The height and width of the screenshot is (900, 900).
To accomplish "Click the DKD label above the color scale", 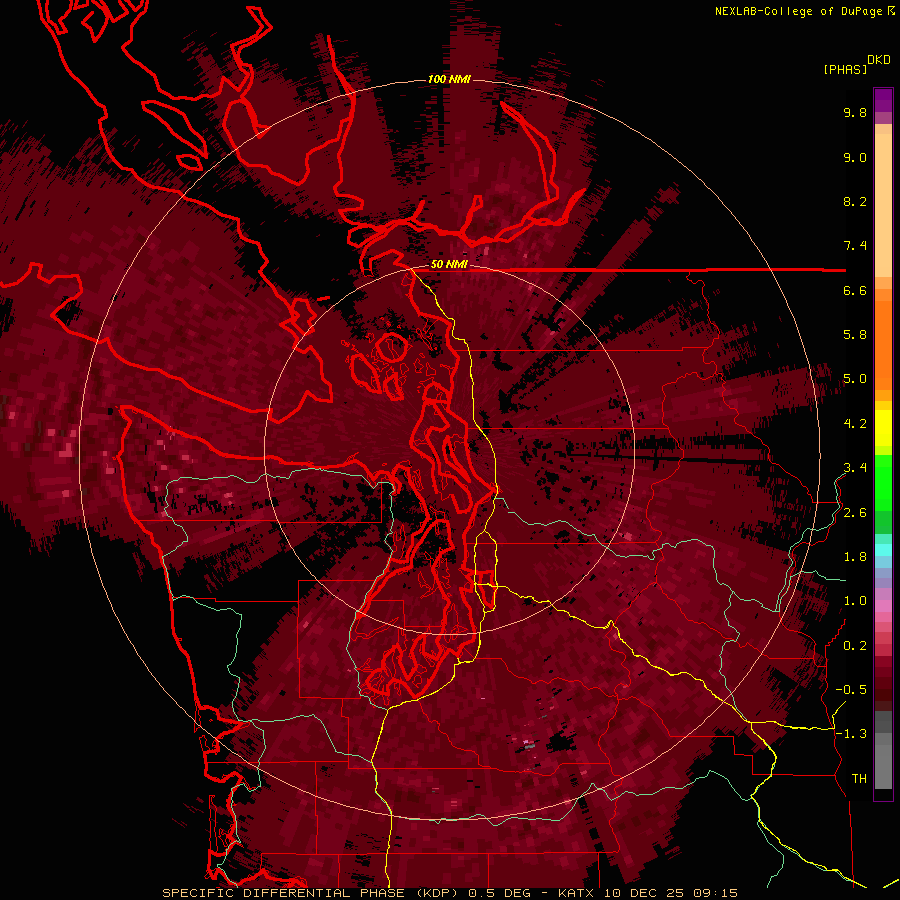I will pos(879,60).
